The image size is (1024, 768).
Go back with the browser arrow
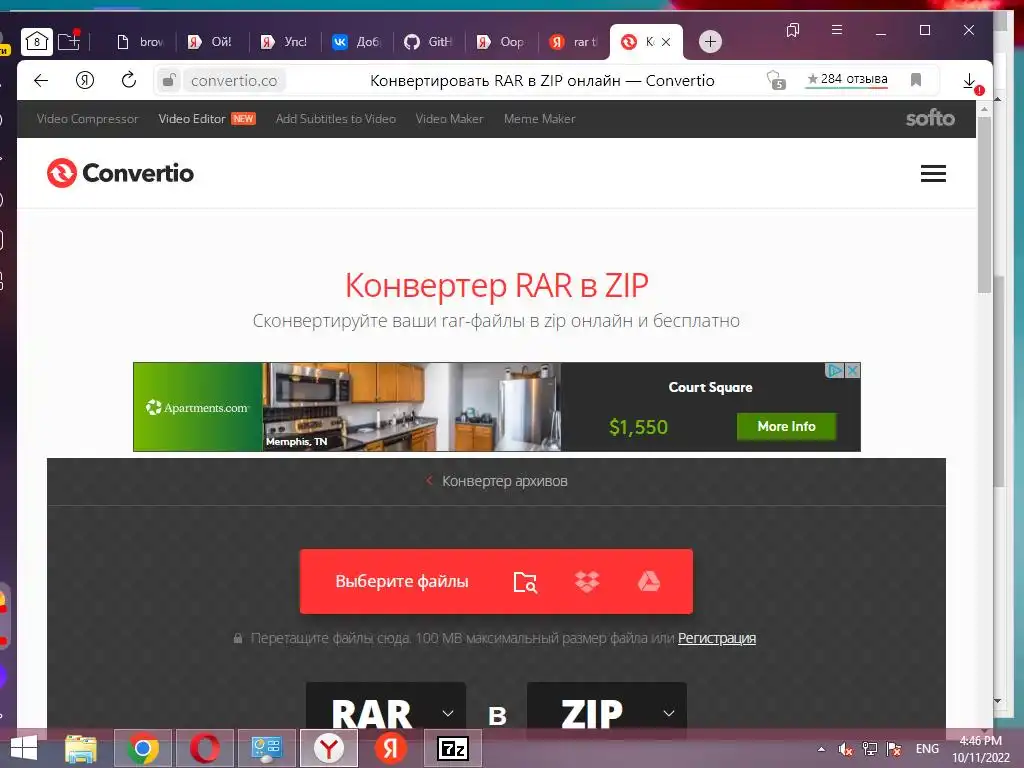coord(41,80)
